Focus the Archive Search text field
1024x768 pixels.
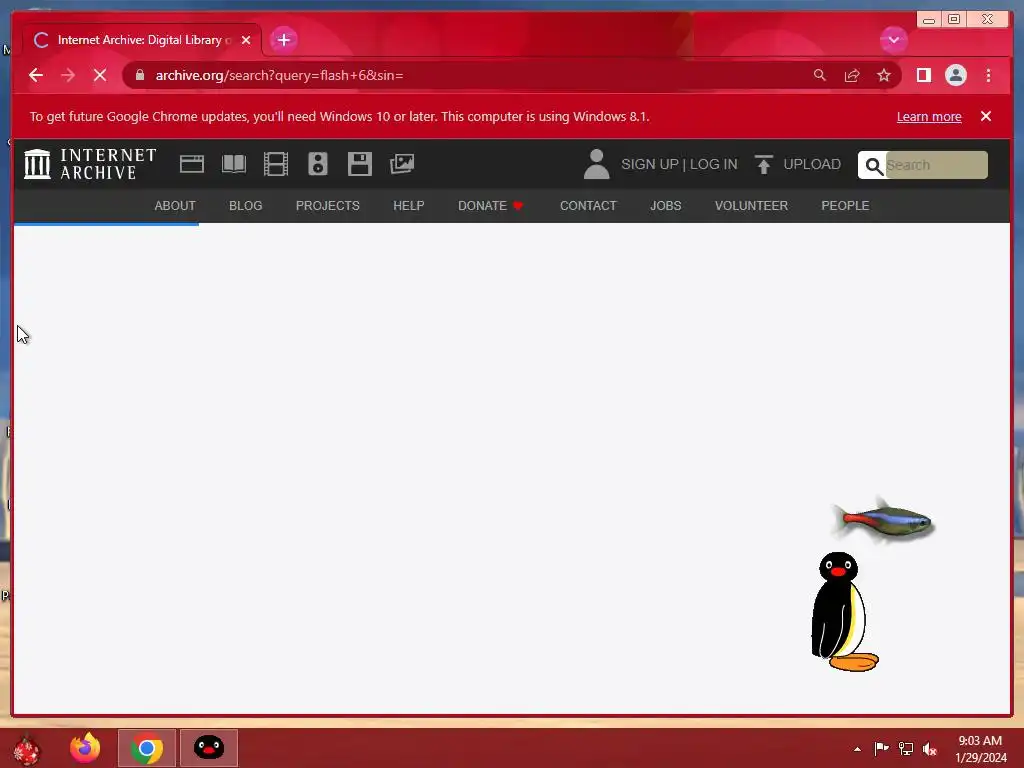point(936,165)
